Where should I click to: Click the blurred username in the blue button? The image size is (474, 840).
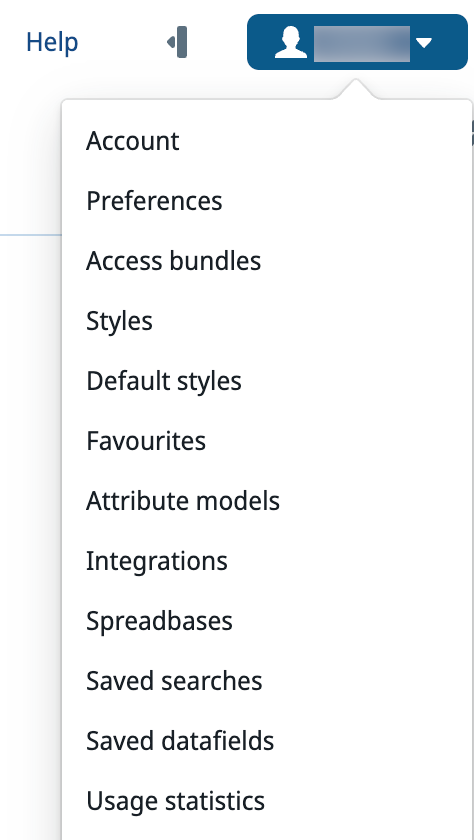pos(362,43)
